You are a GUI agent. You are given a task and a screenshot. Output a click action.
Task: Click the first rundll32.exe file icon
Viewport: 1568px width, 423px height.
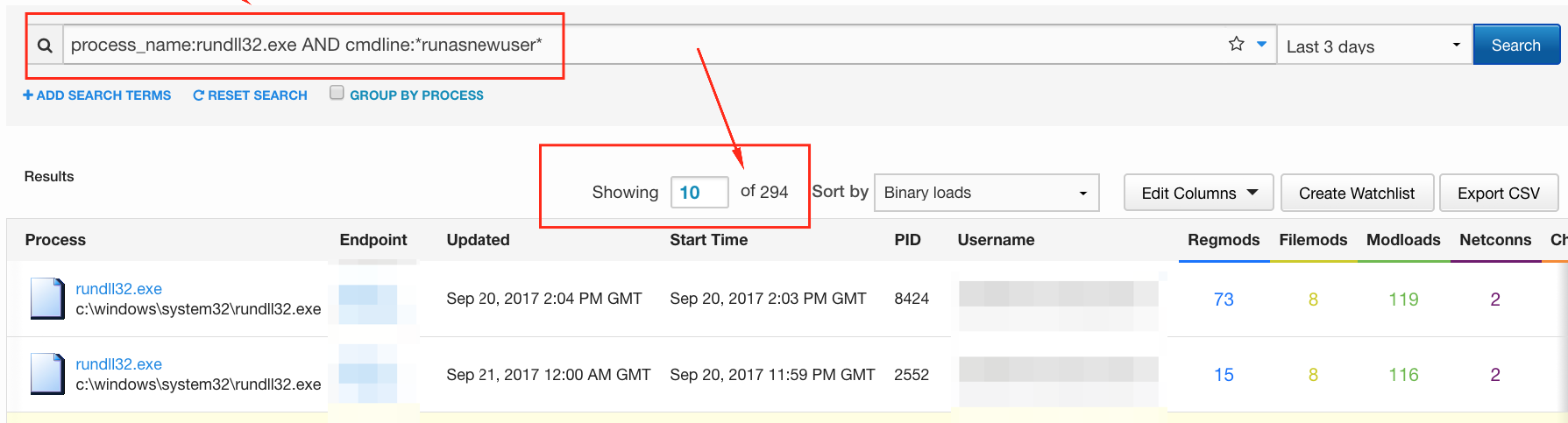coord(47,299)
